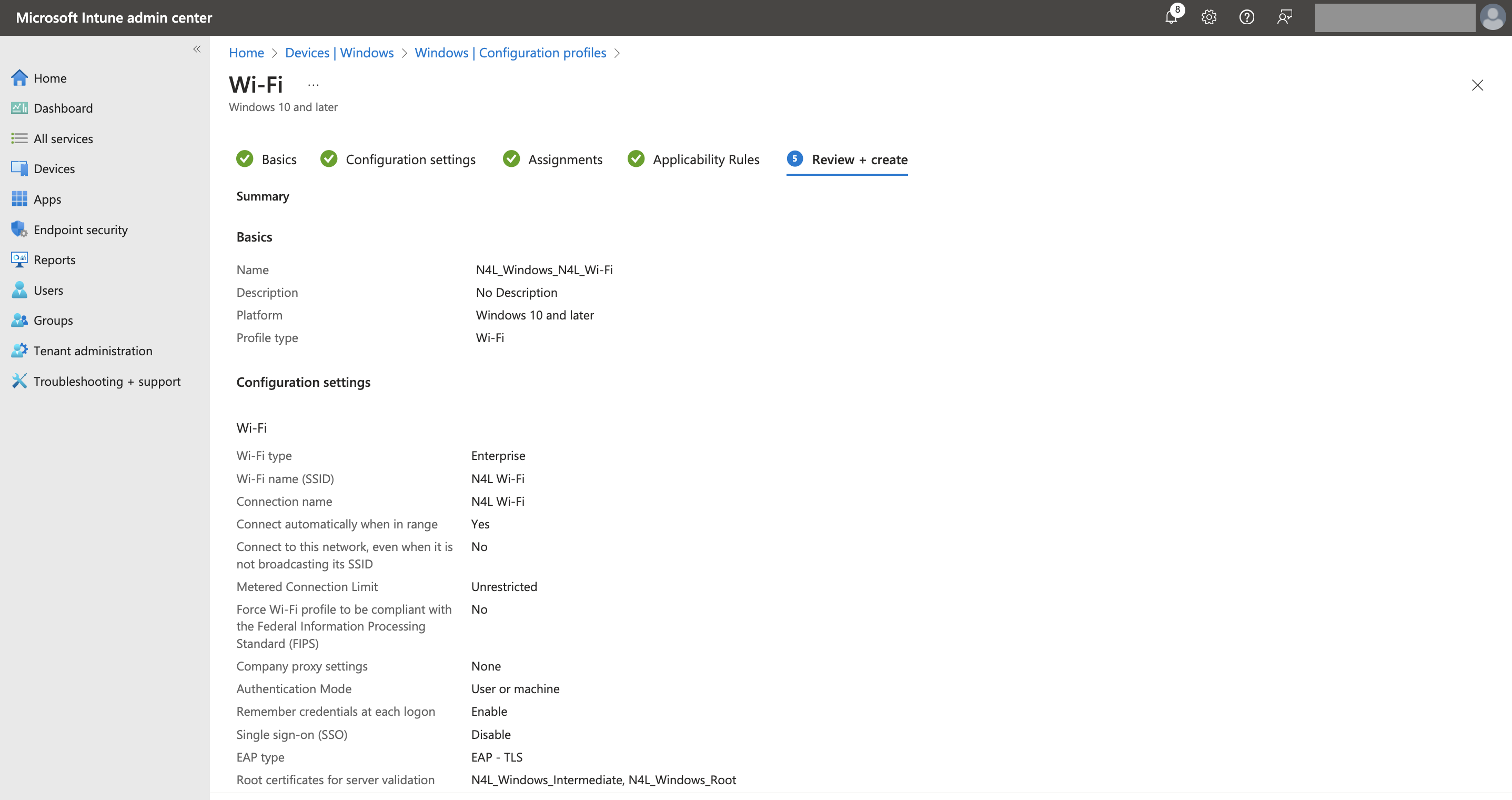
Task: Open the help pane
Action: 1247,17
